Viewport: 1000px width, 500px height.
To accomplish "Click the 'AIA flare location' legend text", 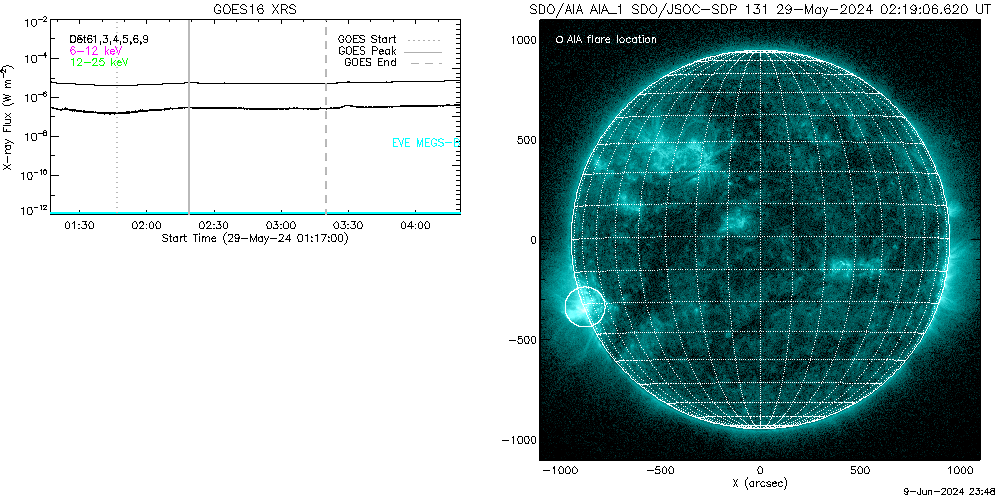I will tap(611, 40).
